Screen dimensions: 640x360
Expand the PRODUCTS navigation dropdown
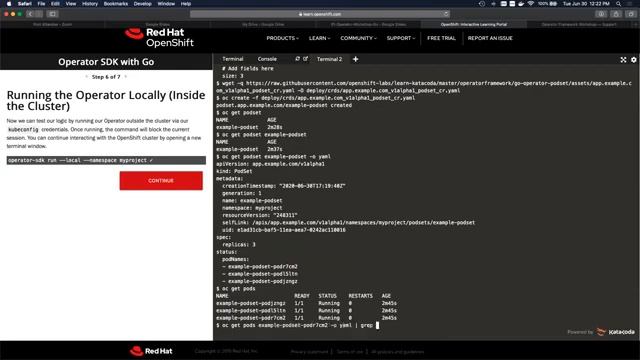click(282, 38)
